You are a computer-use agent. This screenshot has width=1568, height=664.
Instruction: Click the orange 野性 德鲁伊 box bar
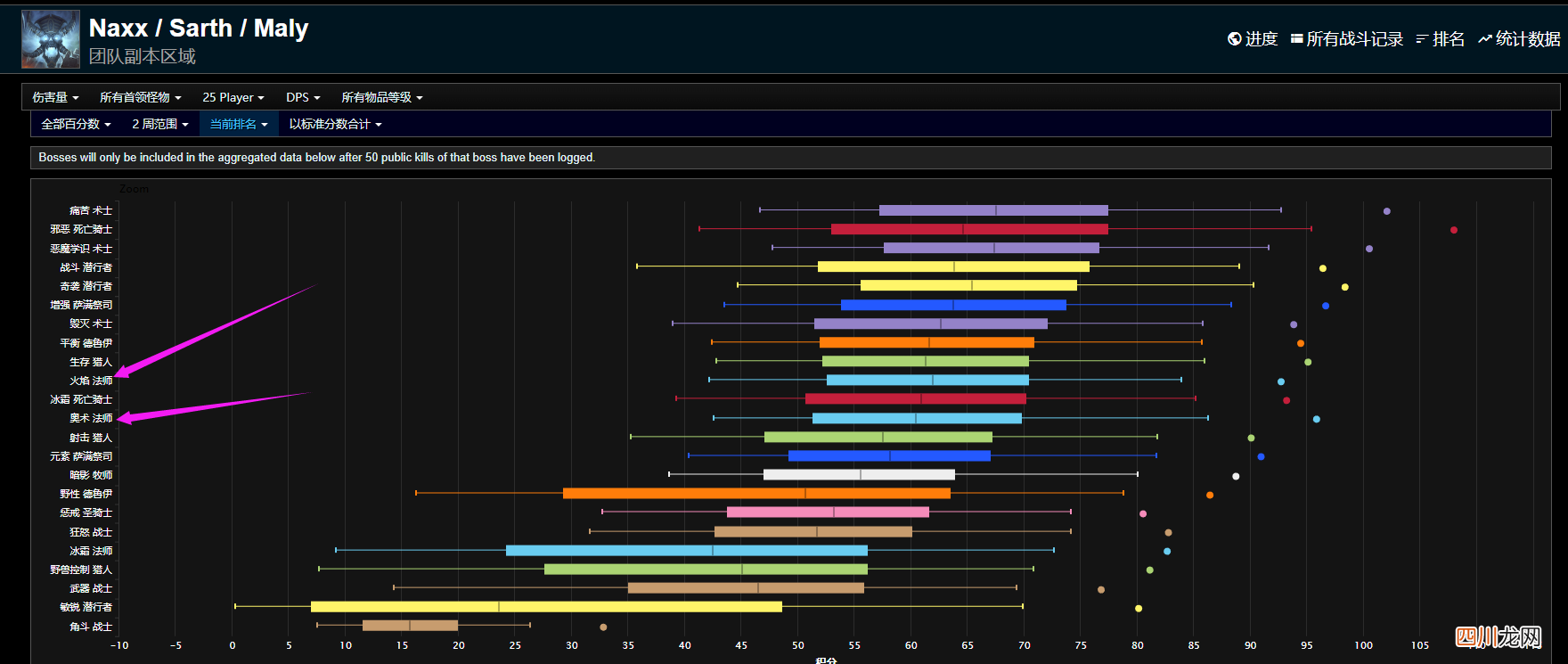click(x=756, y=493)
